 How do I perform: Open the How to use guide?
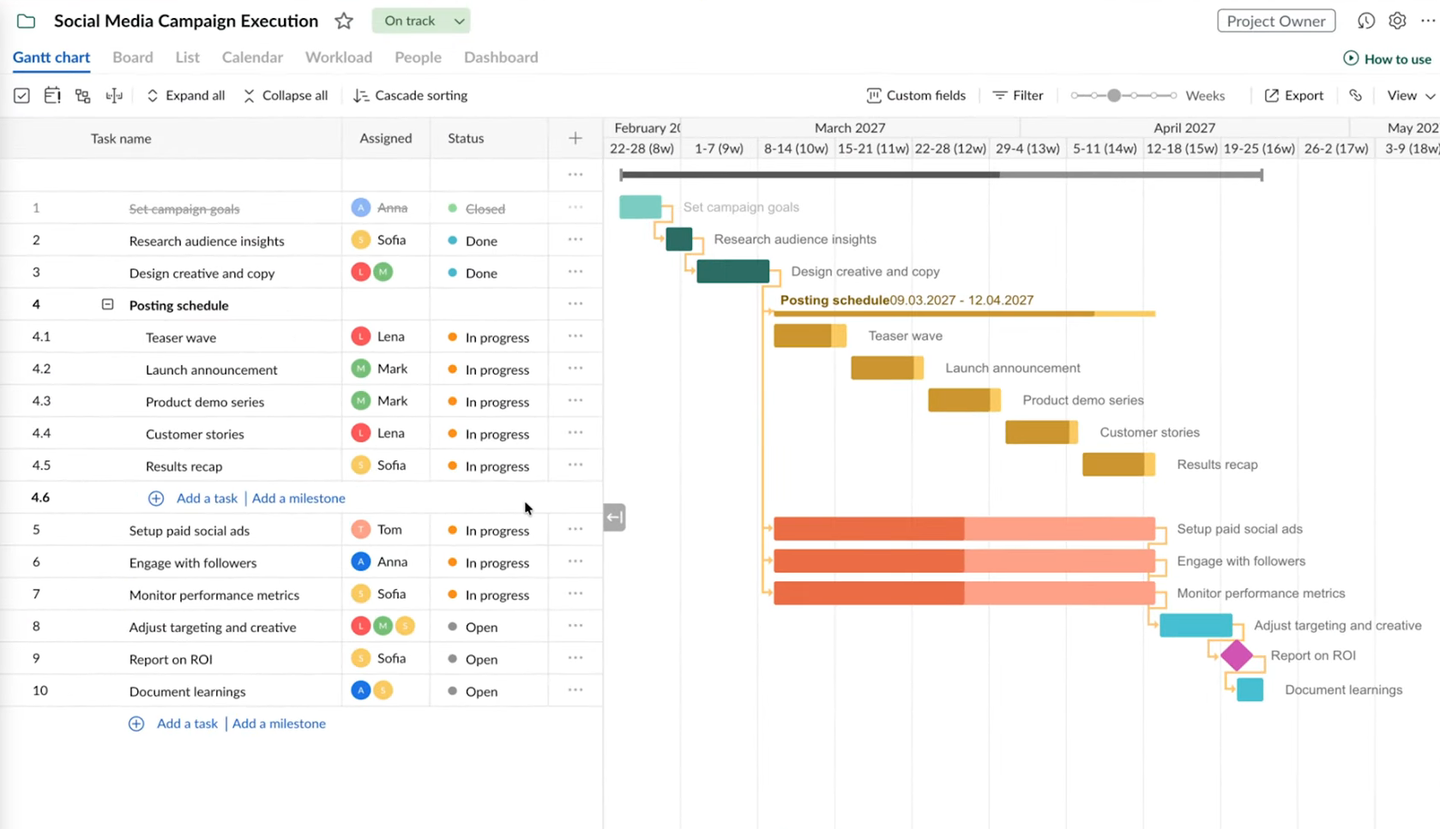[x=1387, y=59]
